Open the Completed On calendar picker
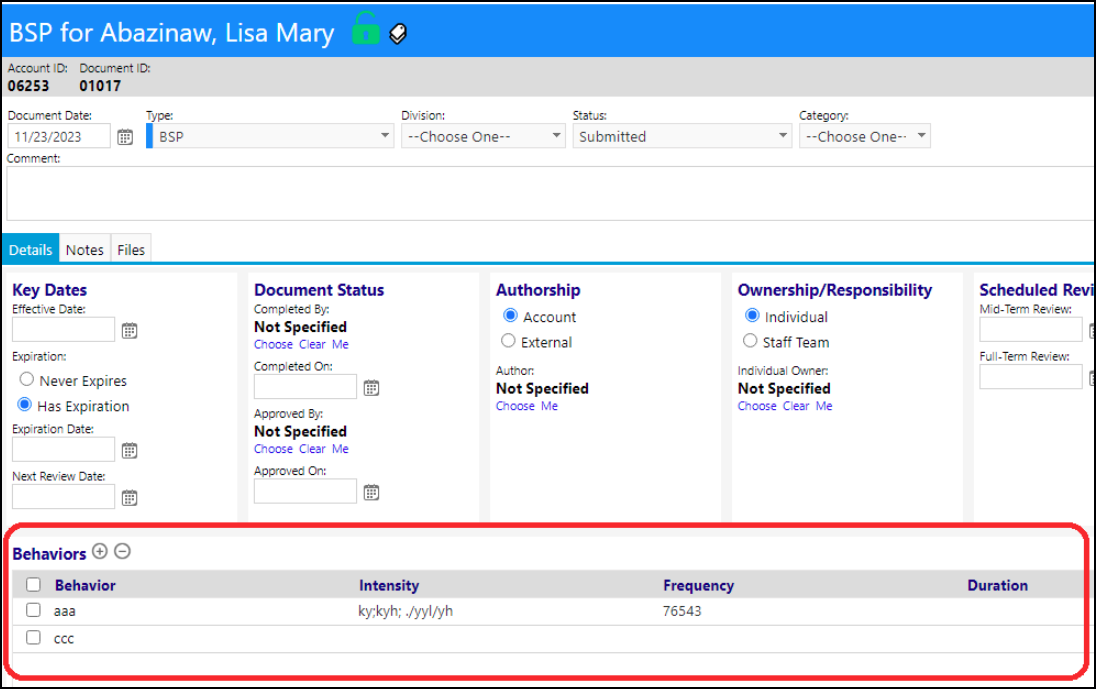This screenshot has height=689, width=1096. click(371, 388)
